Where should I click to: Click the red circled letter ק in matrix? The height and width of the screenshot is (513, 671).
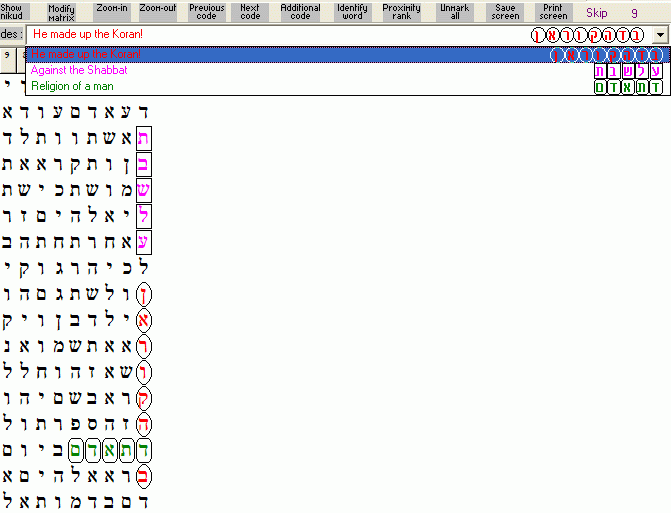click(143, 398)
